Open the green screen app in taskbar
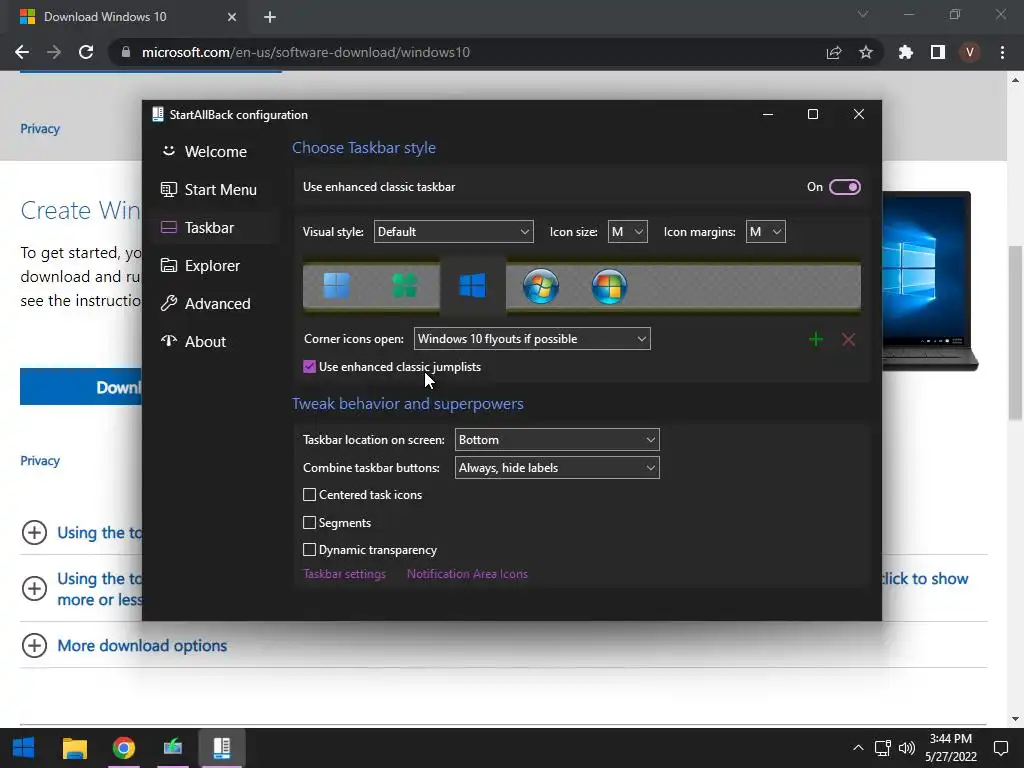This screenshot has height=768, width=1024. [172, 748]
